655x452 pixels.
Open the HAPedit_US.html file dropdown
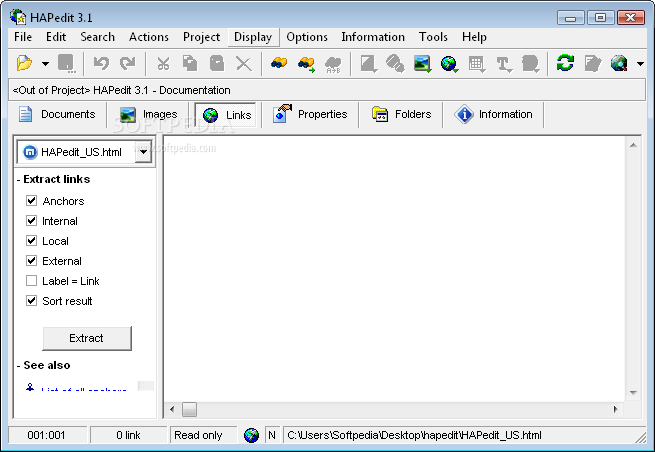(x=143, y=152)
